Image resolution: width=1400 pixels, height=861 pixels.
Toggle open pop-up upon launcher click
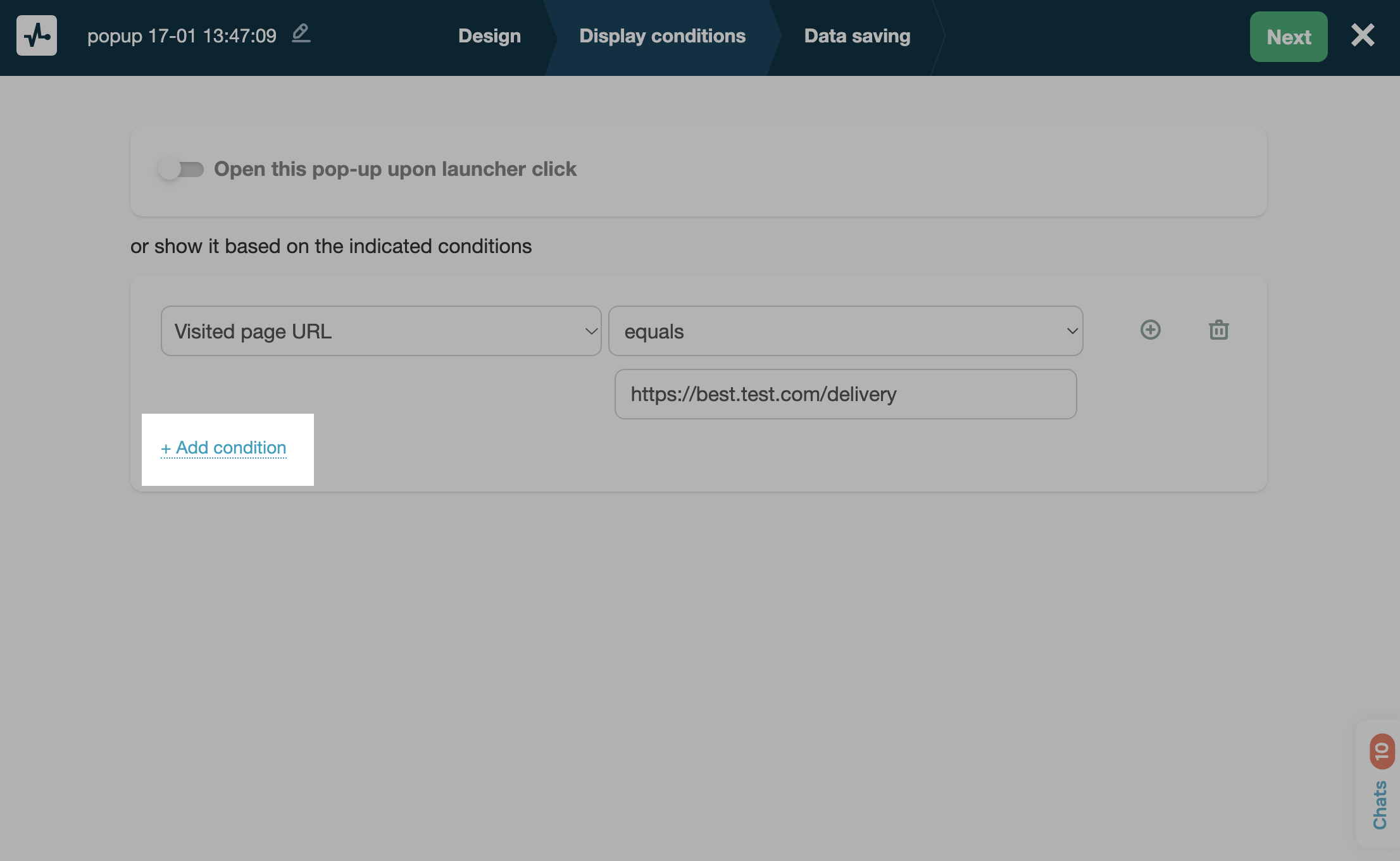pos(180,170)
